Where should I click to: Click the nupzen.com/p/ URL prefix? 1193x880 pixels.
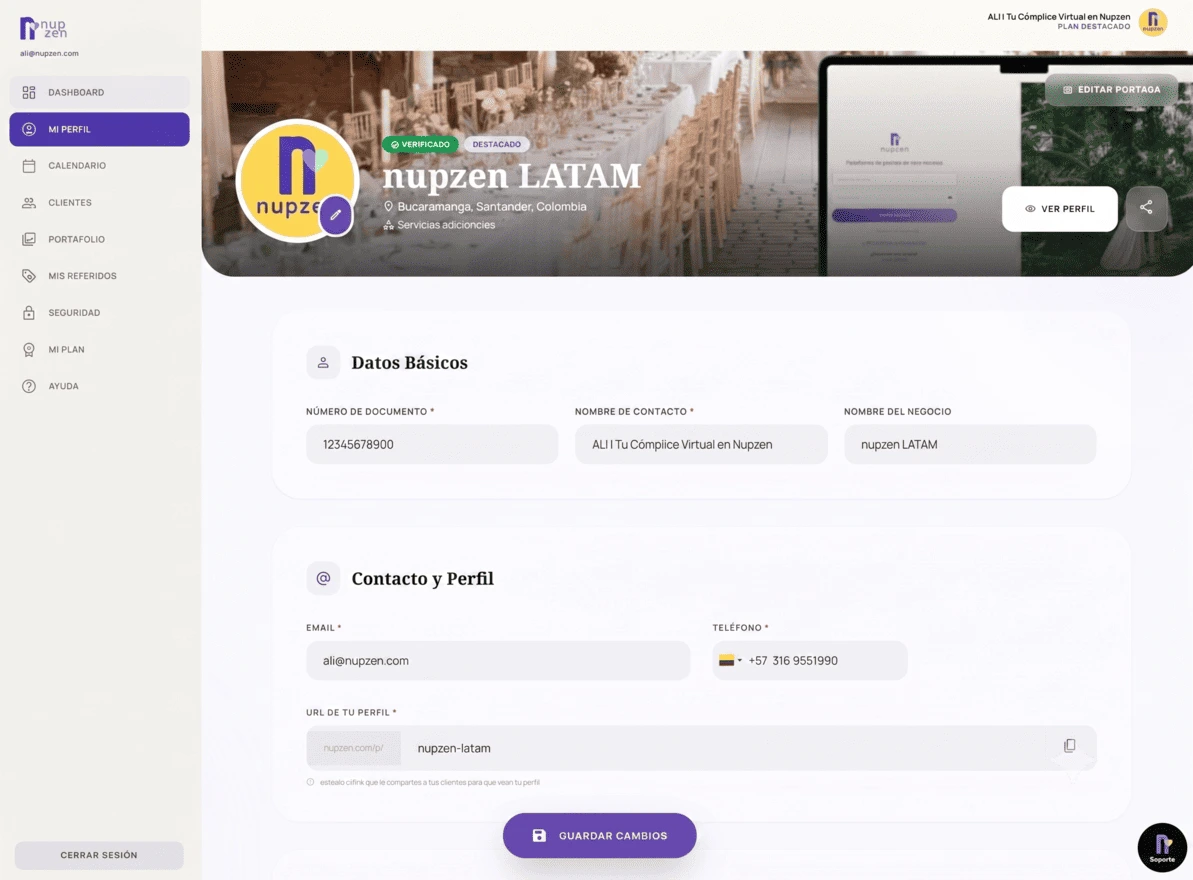pos(353,748)
